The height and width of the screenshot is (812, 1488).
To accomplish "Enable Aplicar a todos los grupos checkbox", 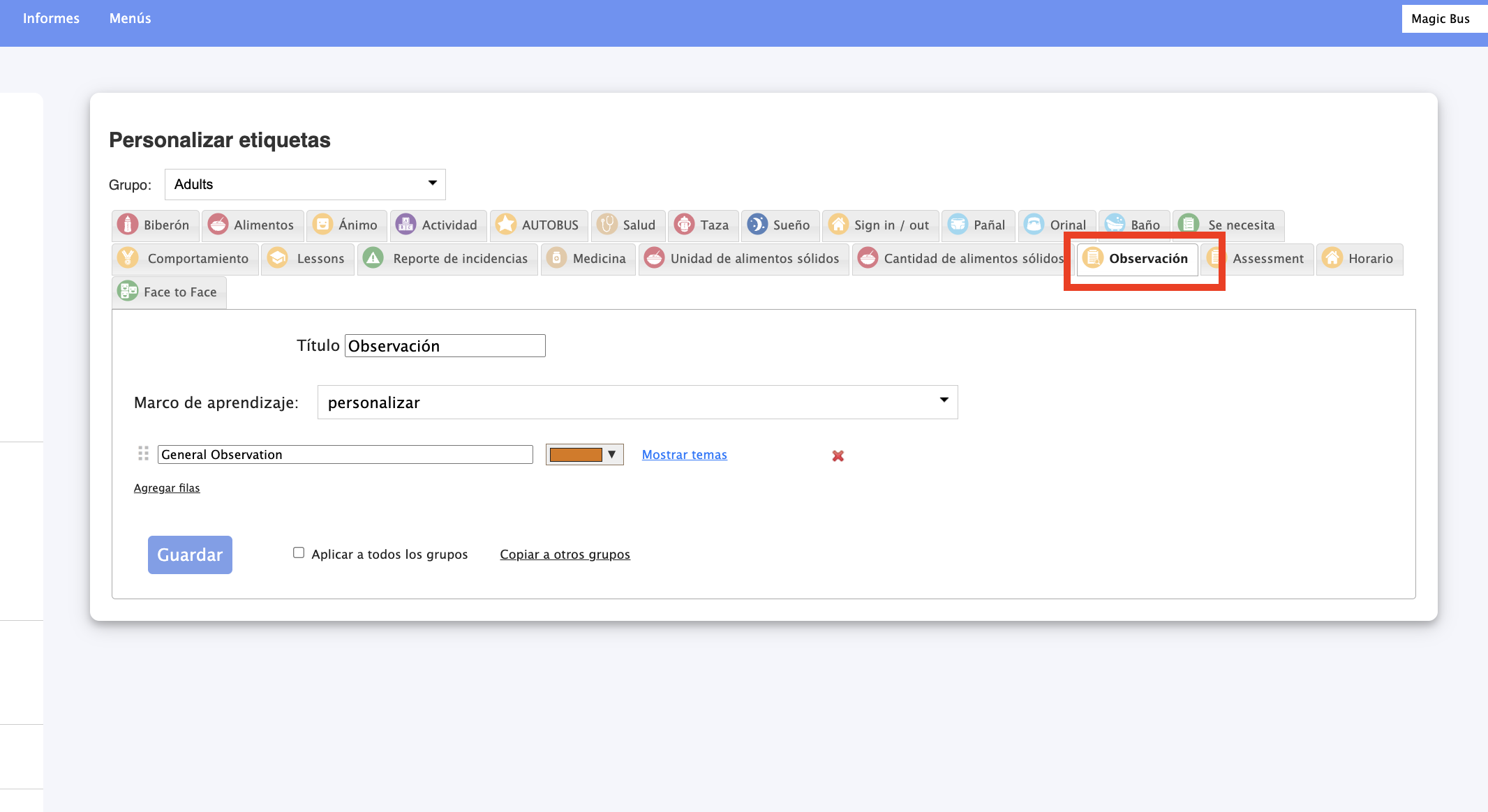I will pyautogui.click(x=299, y=553).
